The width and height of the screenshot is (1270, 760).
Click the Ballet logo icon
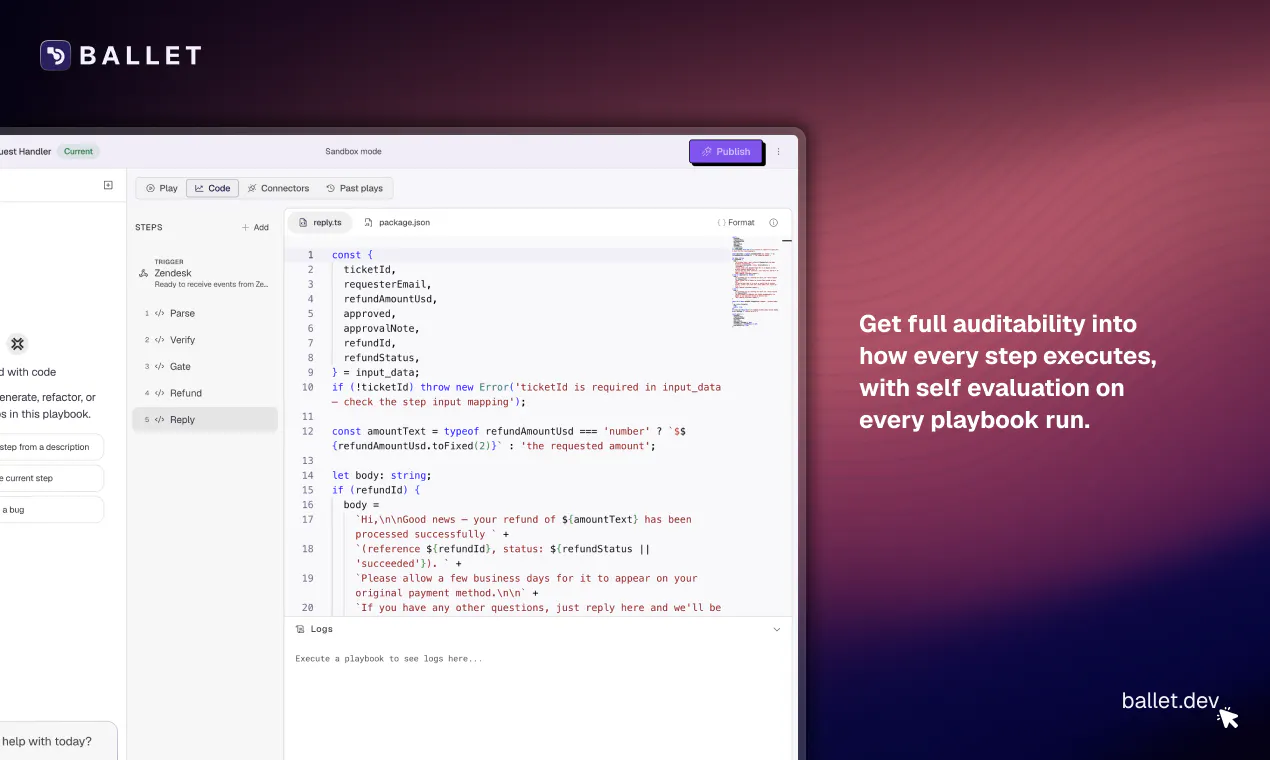pos(55,55)
